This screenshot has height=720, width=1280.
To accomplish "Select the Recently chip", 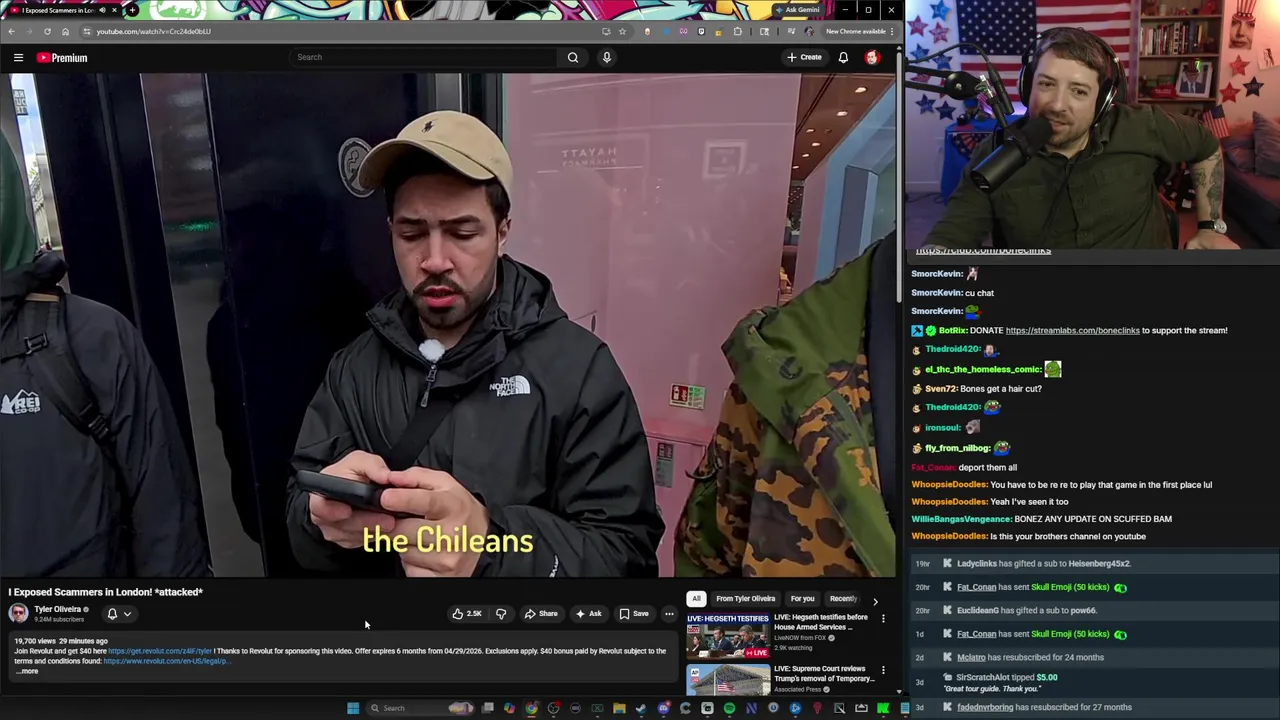I will coord(843,599).
